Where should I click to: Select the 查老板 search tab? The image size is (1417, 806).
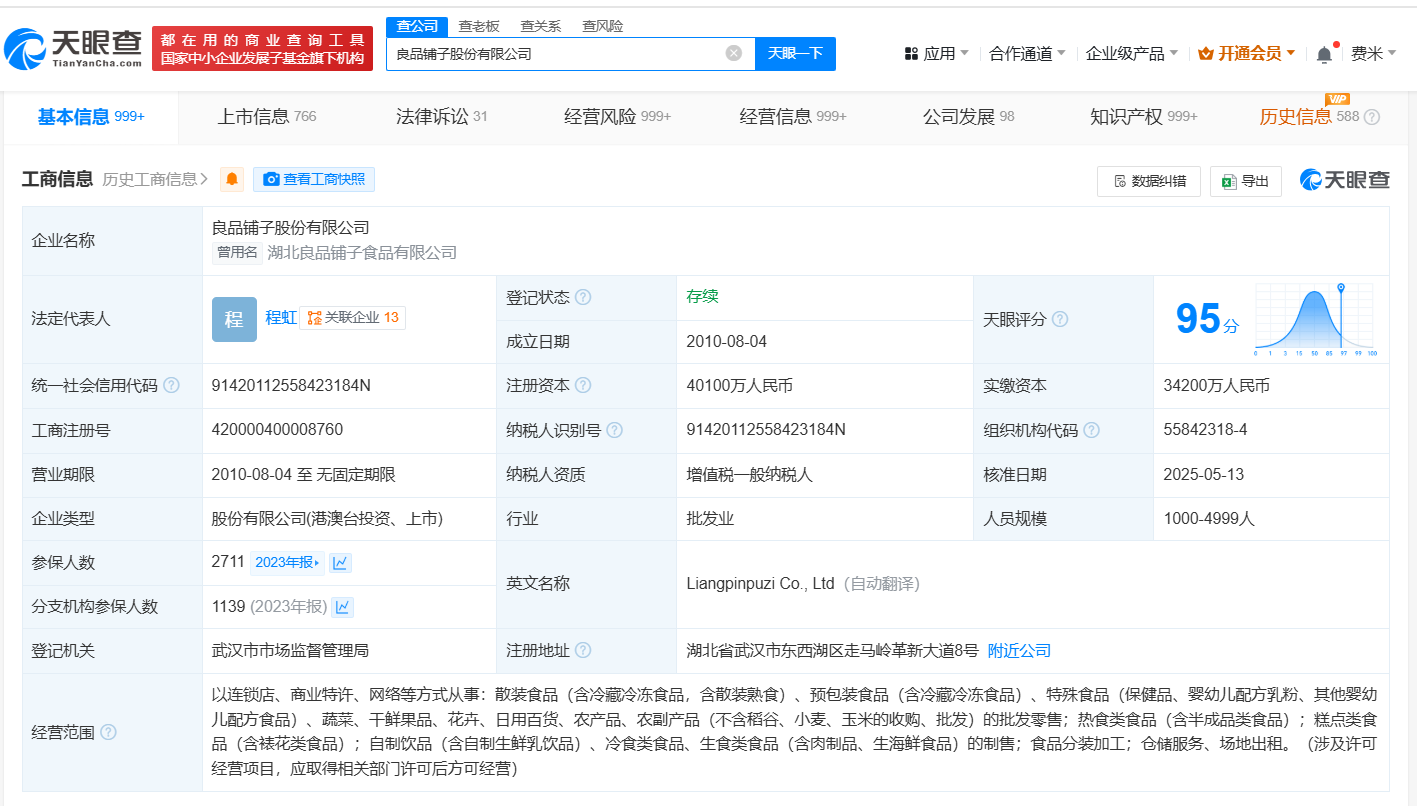click(479, 26)
